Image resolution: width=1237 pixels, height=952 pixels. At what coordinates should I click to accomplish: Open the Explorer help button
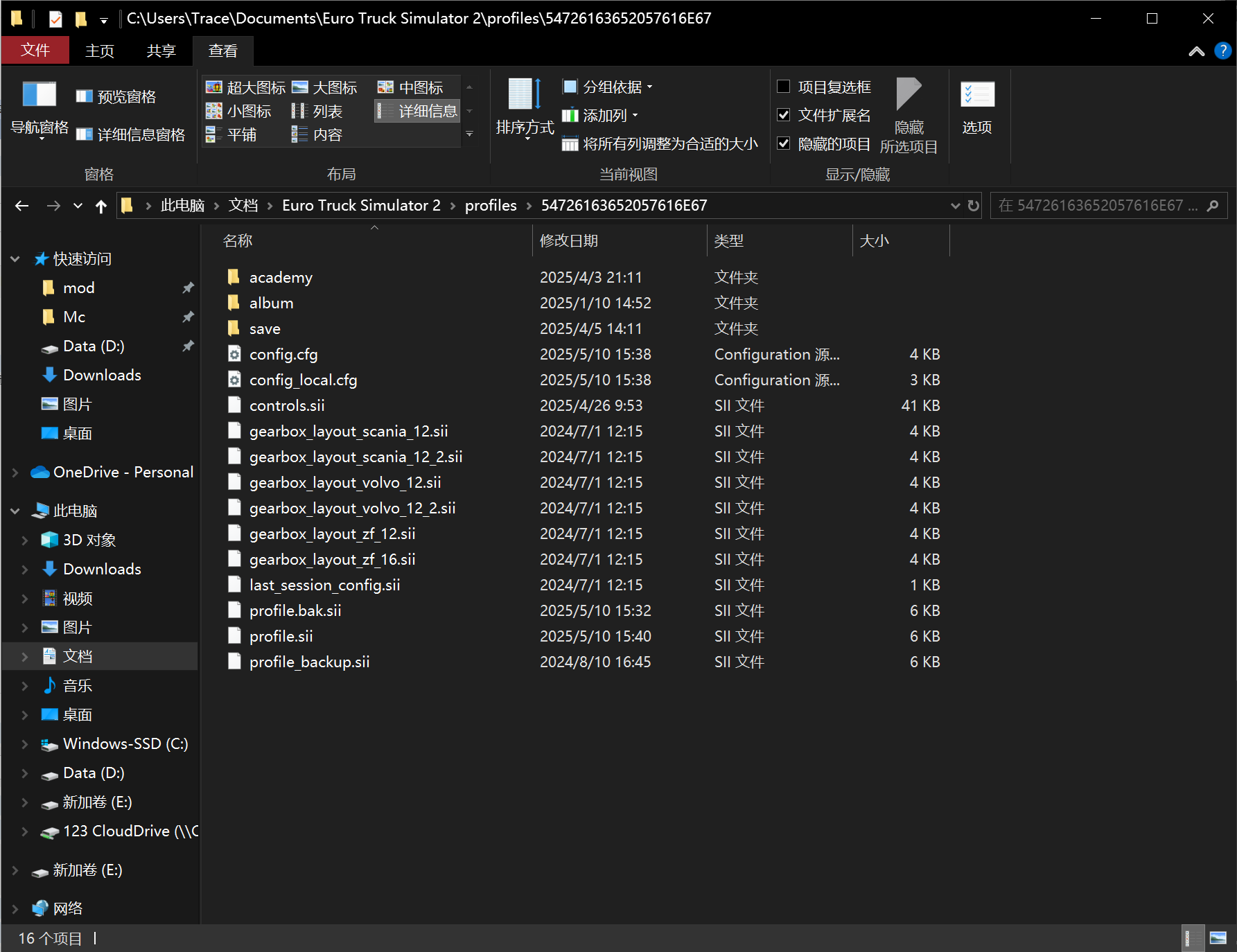click(x=1222, y=51)
